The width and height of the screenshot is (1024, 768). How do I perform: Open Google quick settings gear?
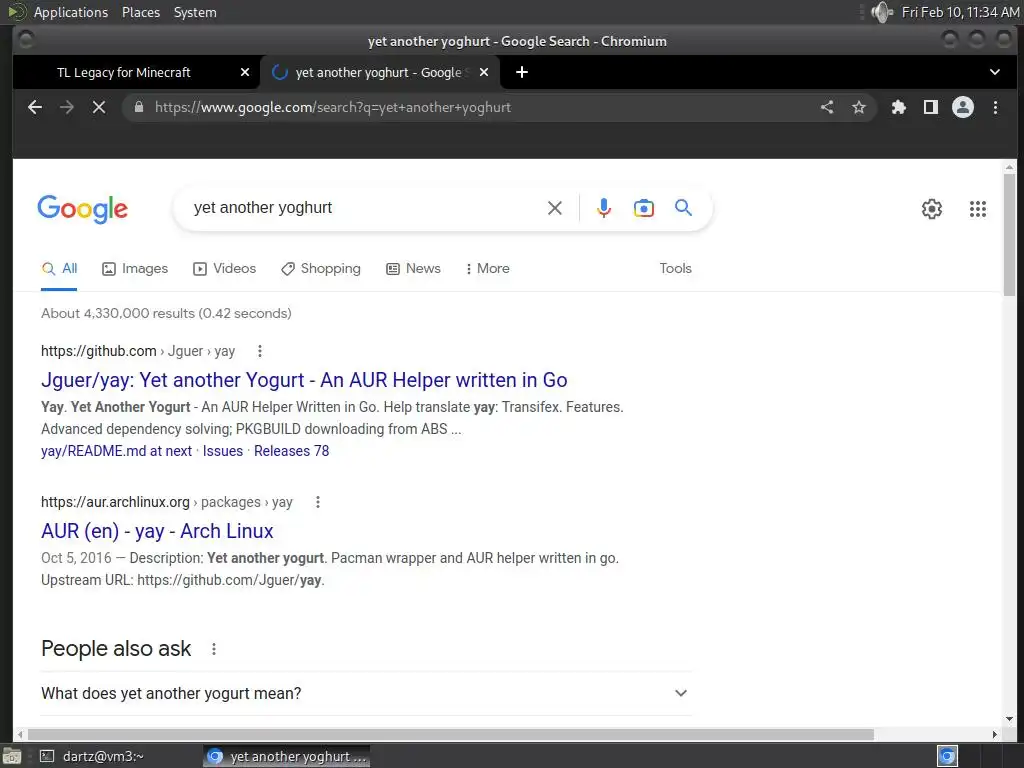coord(932,209)
